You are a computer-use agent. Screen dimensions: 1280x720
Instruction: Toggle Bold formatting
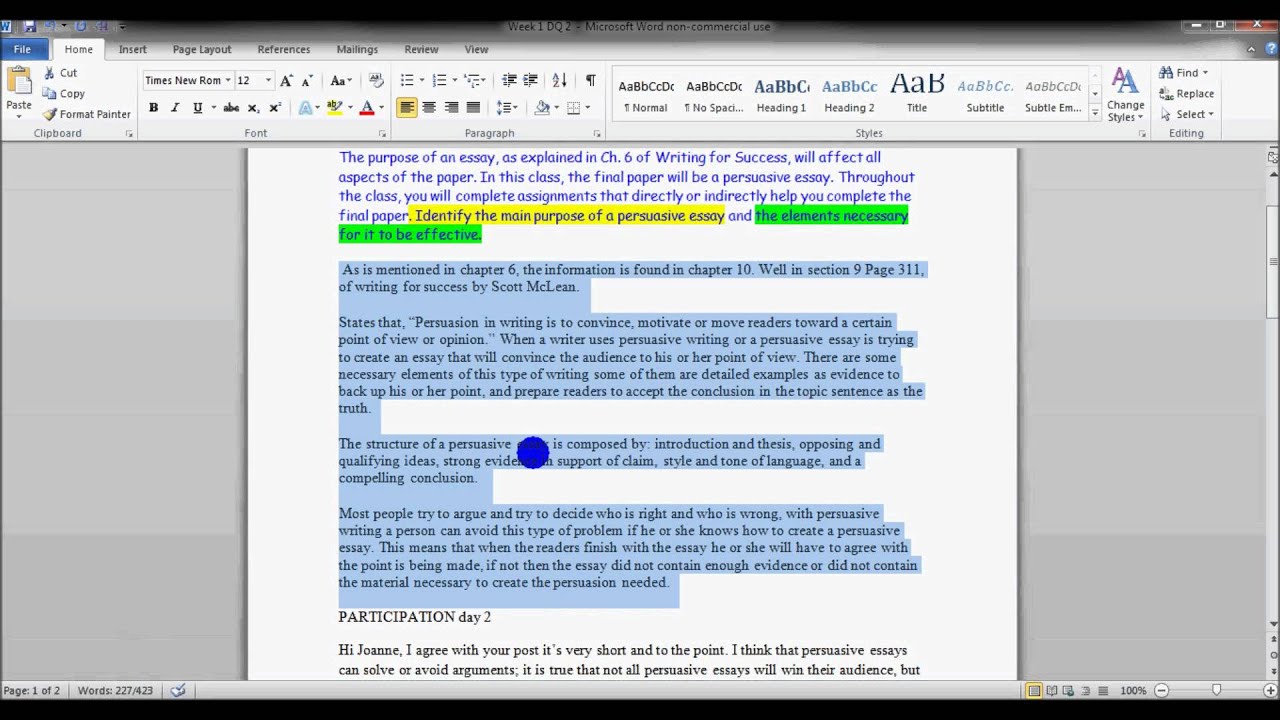(153, 108)
